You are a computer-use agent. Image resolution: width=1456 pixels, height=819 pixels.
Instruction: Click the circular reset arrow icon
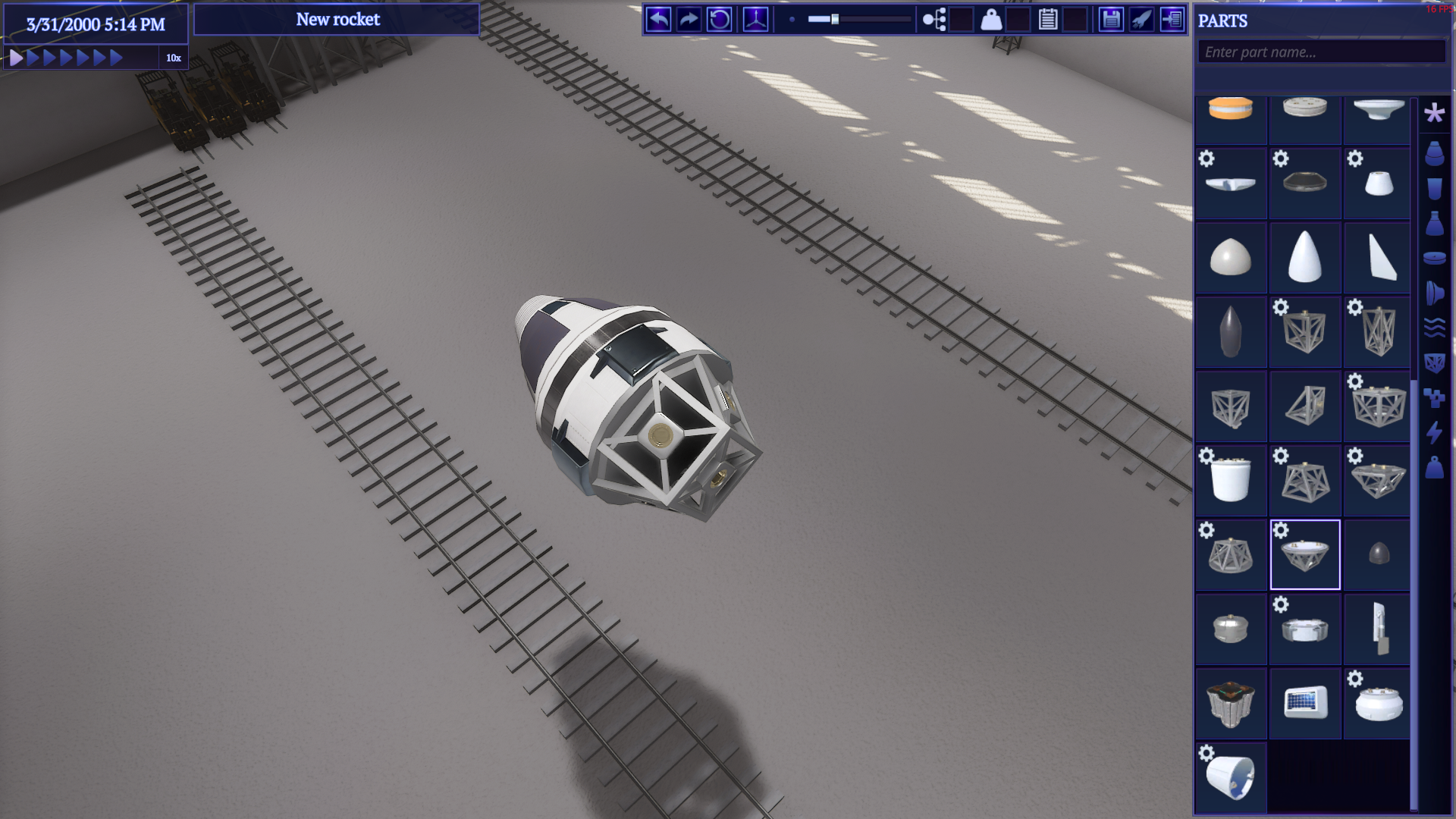coord(719,20)
